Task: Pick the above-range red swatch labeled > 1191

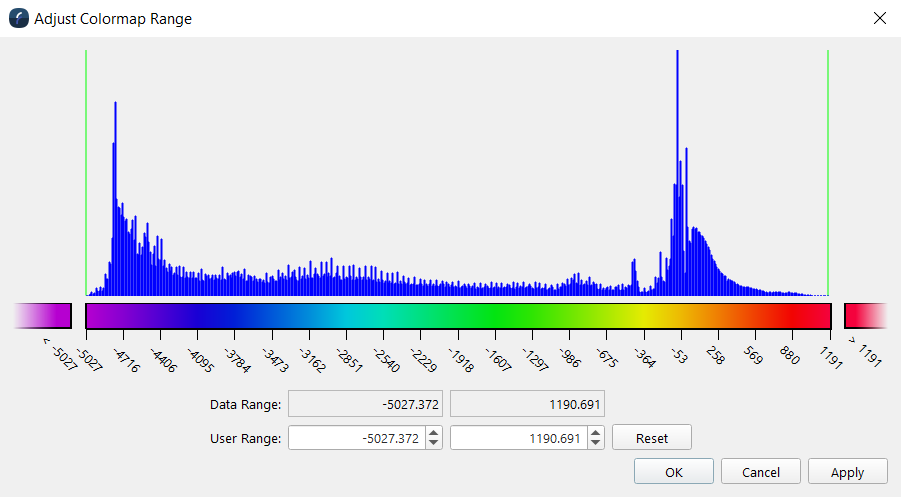Action: 865,316
